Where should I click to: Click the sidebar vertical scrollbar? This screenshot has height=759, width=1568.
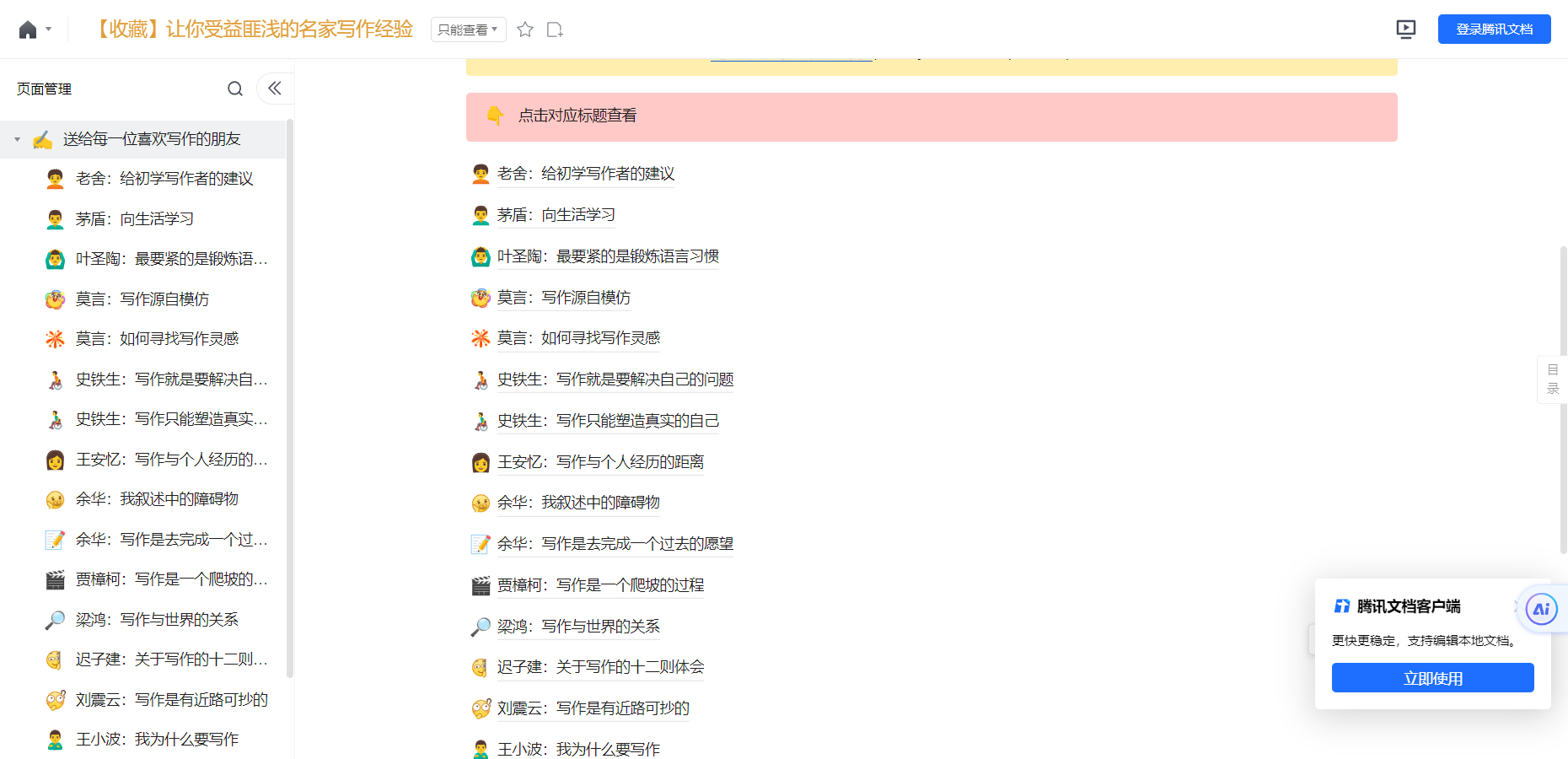coord(290,398)
